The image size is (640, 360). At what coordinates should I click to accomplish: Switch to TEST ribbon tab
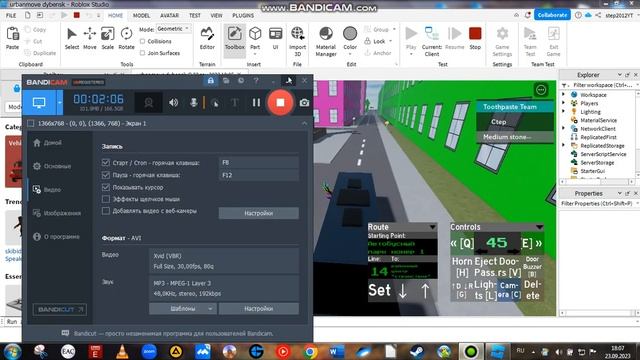[195, 16]
